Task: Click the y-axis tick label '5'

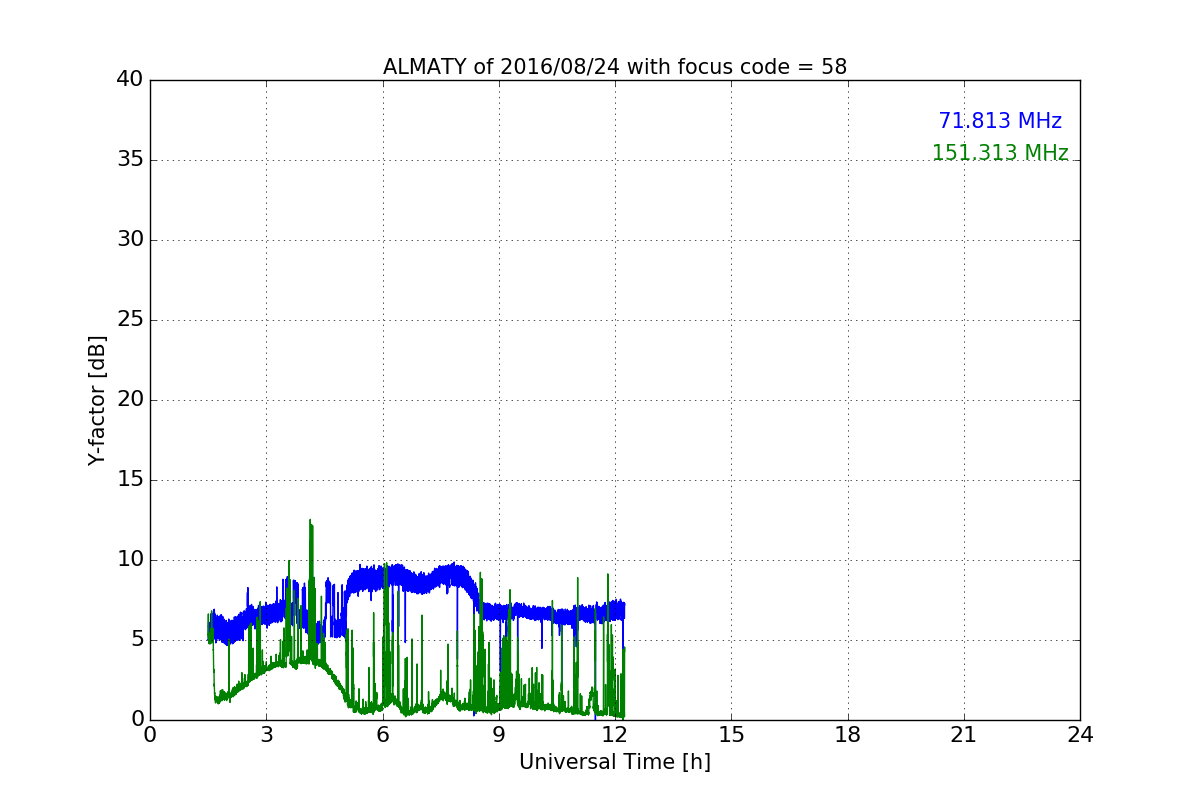Action: pyautogui.click(x=136, y=640)
